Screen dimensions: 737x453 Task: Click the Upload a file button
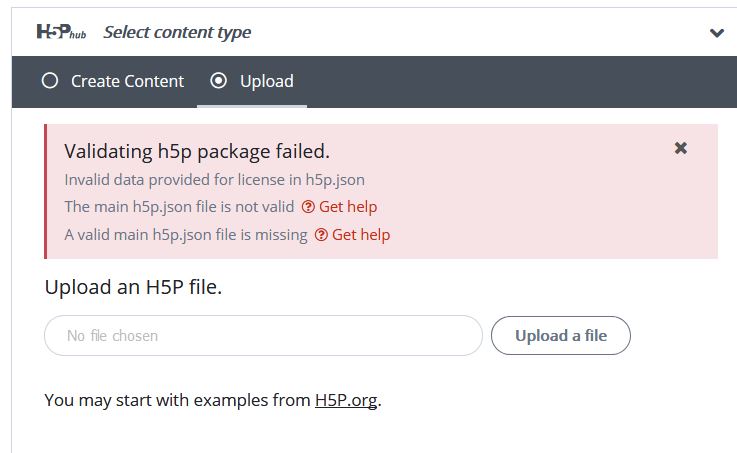coord(561,336)
